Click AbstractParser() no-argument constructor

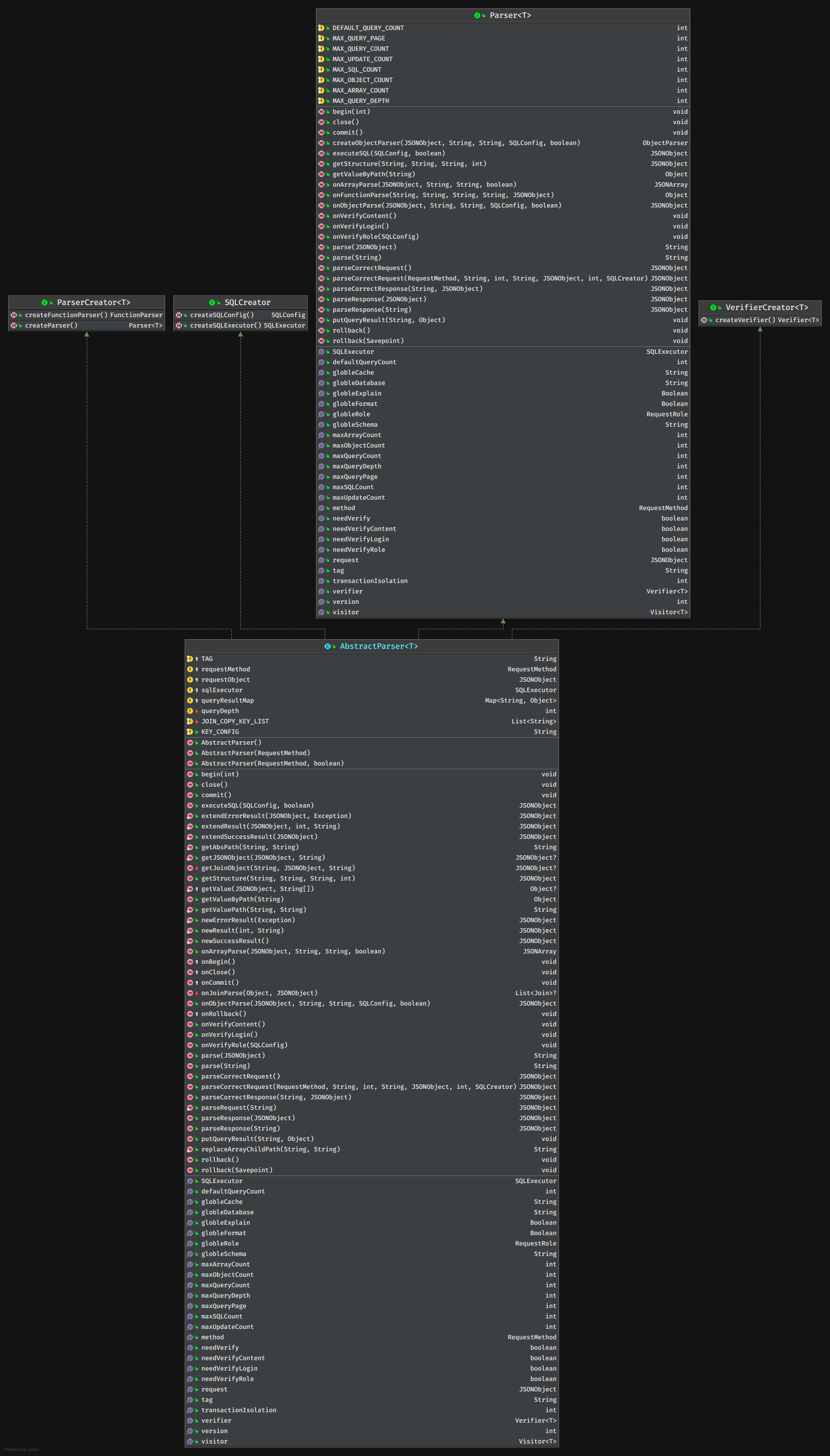[x=372, y=742]
